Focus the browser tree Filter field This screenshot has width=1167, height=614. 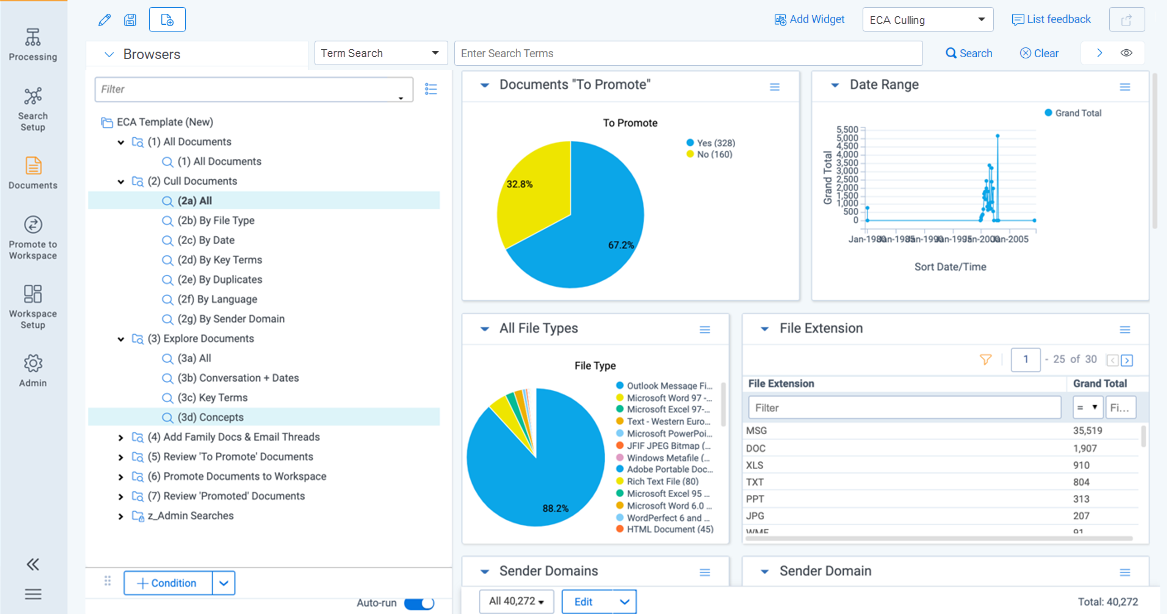(254, 89)
